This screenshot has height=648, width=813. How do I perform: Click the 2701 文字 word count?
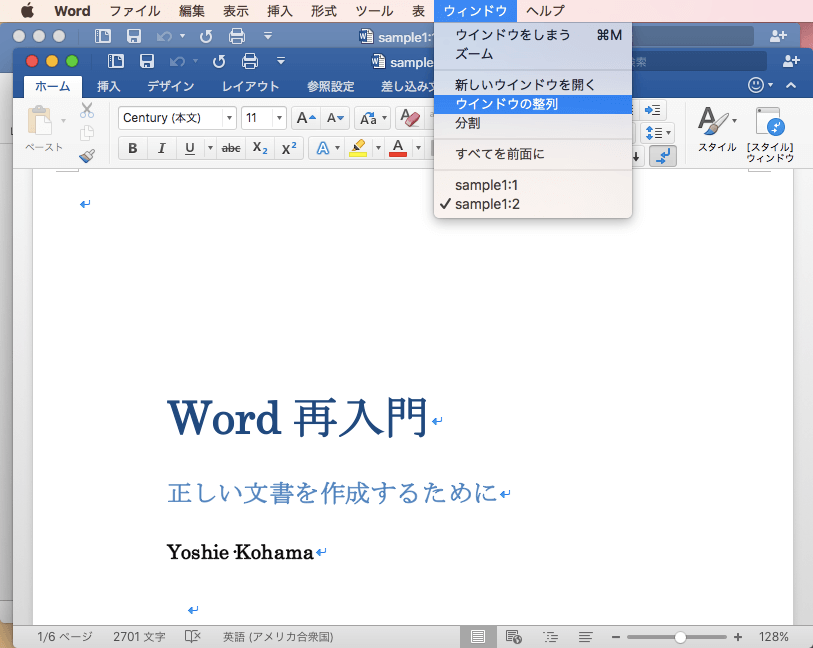139,637
